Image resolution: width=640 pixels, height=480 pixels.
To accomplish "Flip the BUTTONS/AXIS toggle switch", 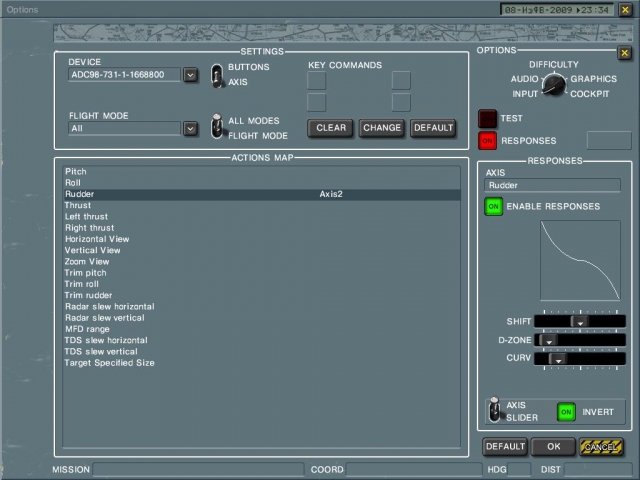I will point(217,76).
